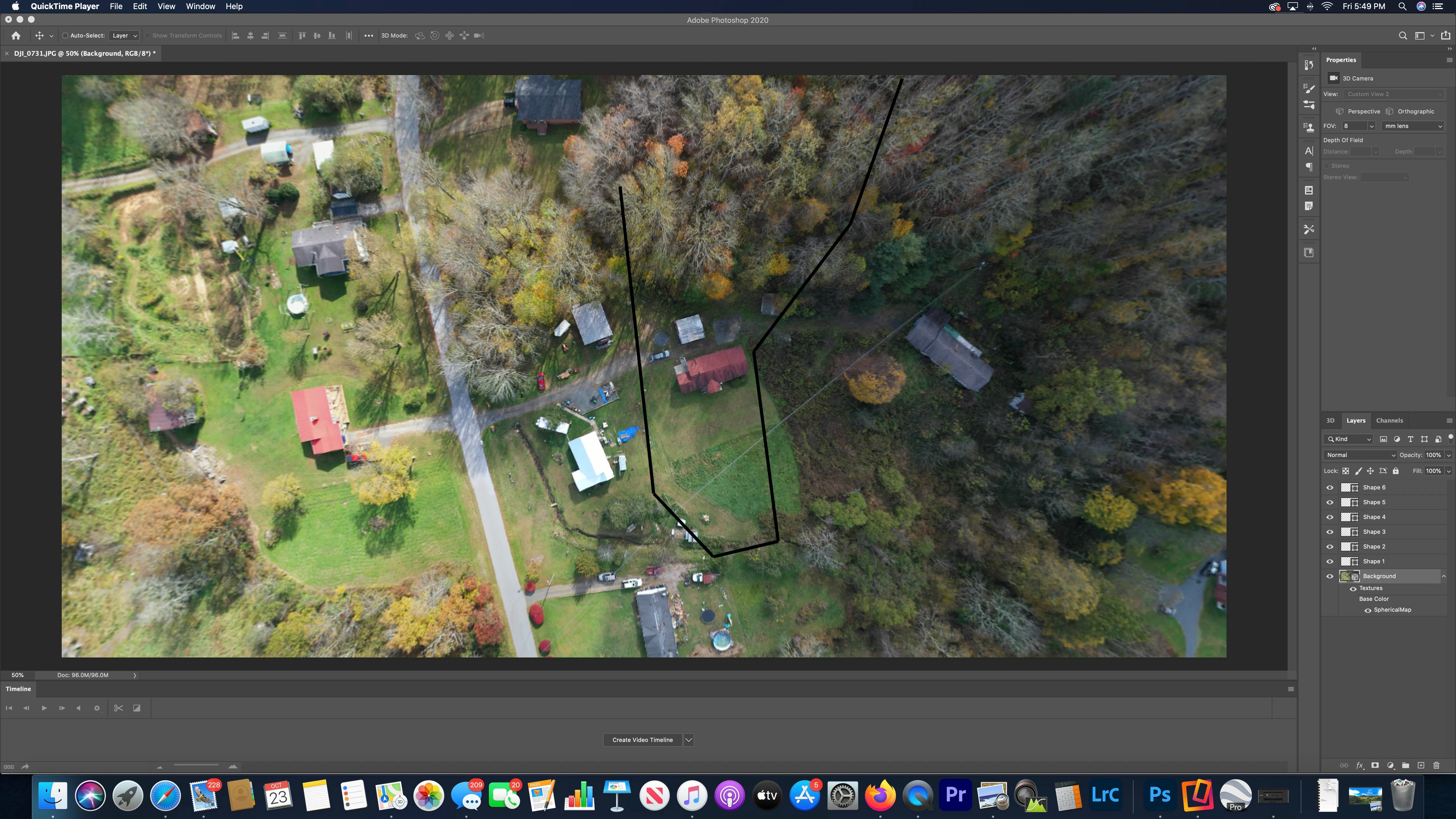
Task: Open the mm lens dropdown
Action: [x=1412, y=126]
